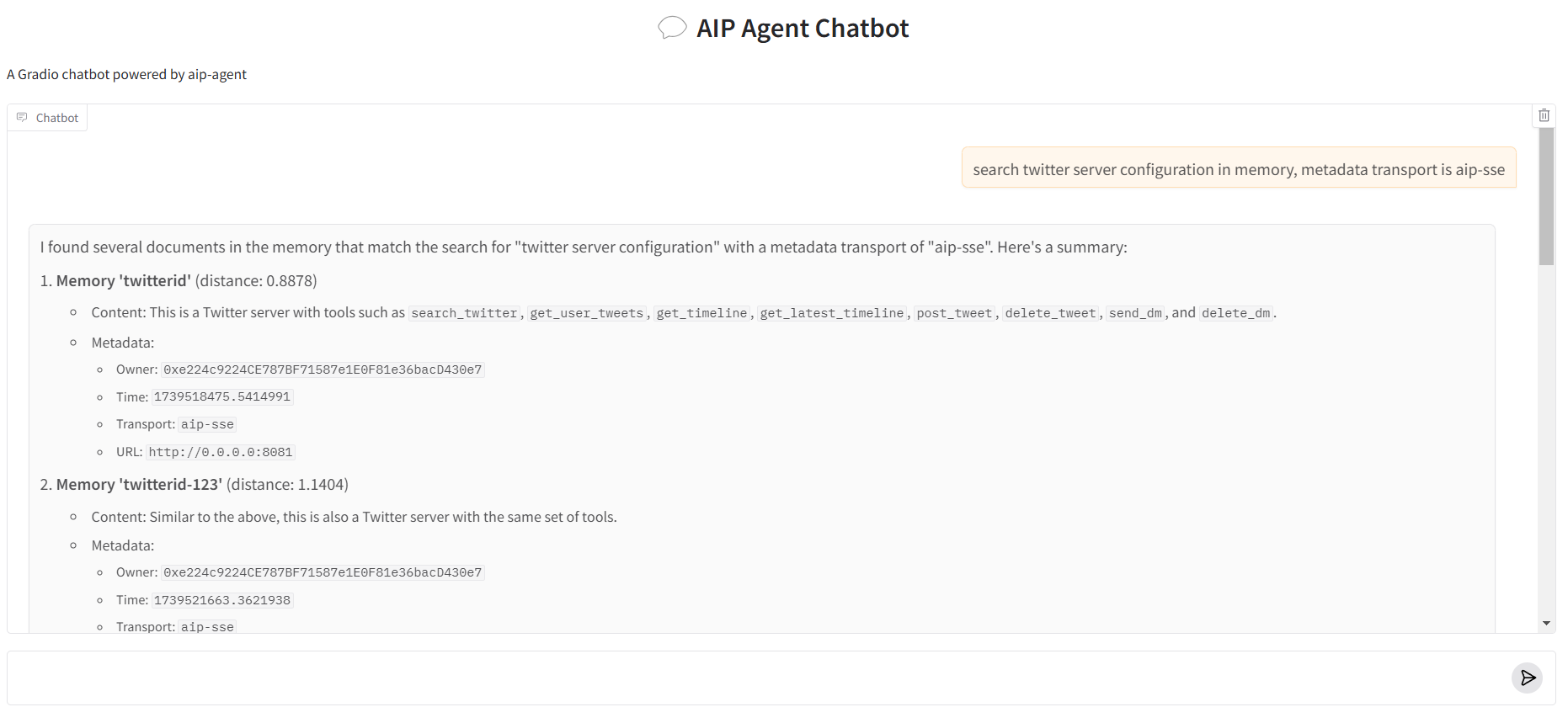This screenshot has height=723, width=1568.
Task: Click the scrollbar down arrow in chat
Action: 1546,624
